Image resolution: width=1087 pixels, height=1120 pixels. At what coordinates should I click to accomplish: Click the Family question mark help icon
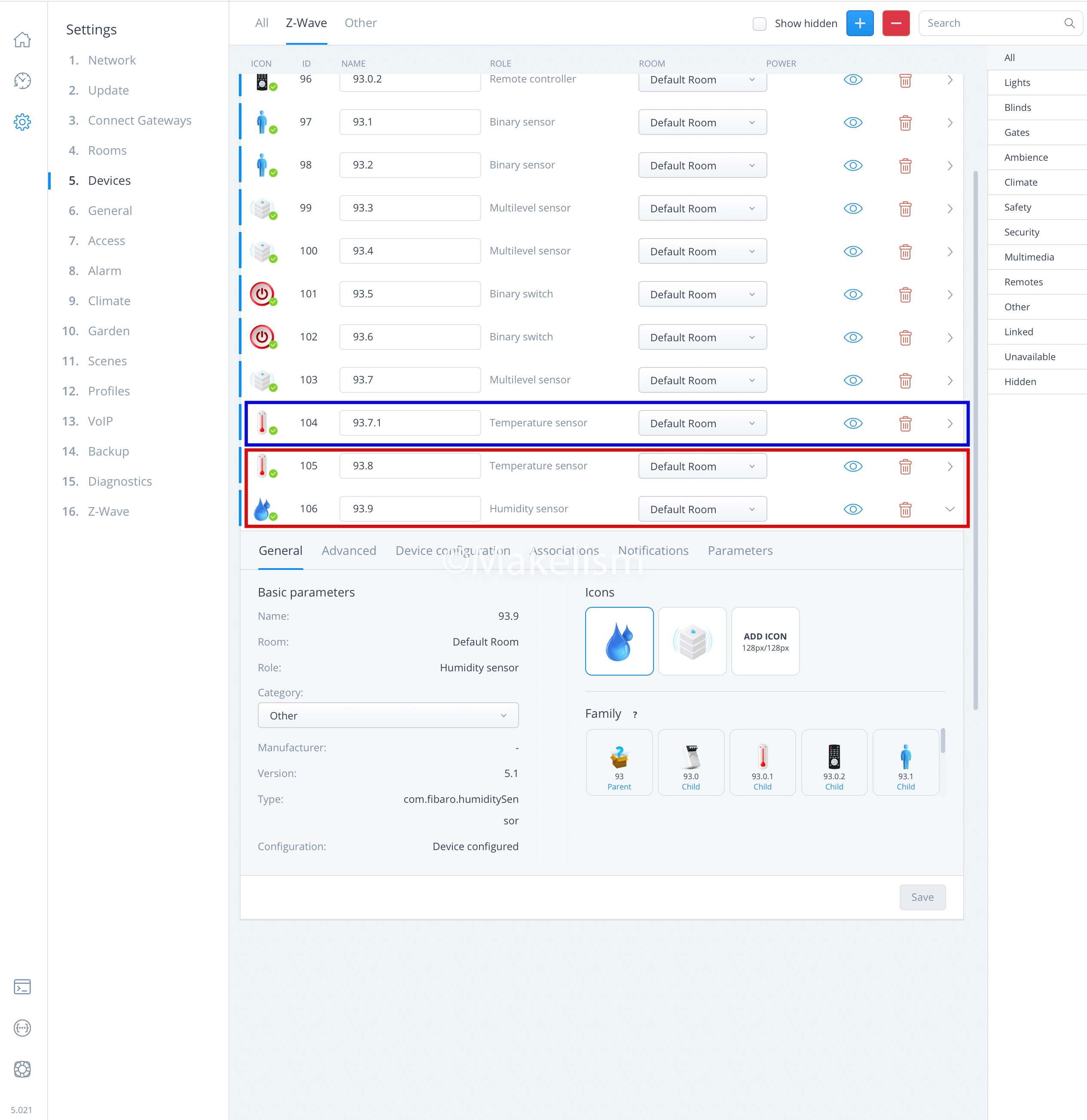point(635,715)
